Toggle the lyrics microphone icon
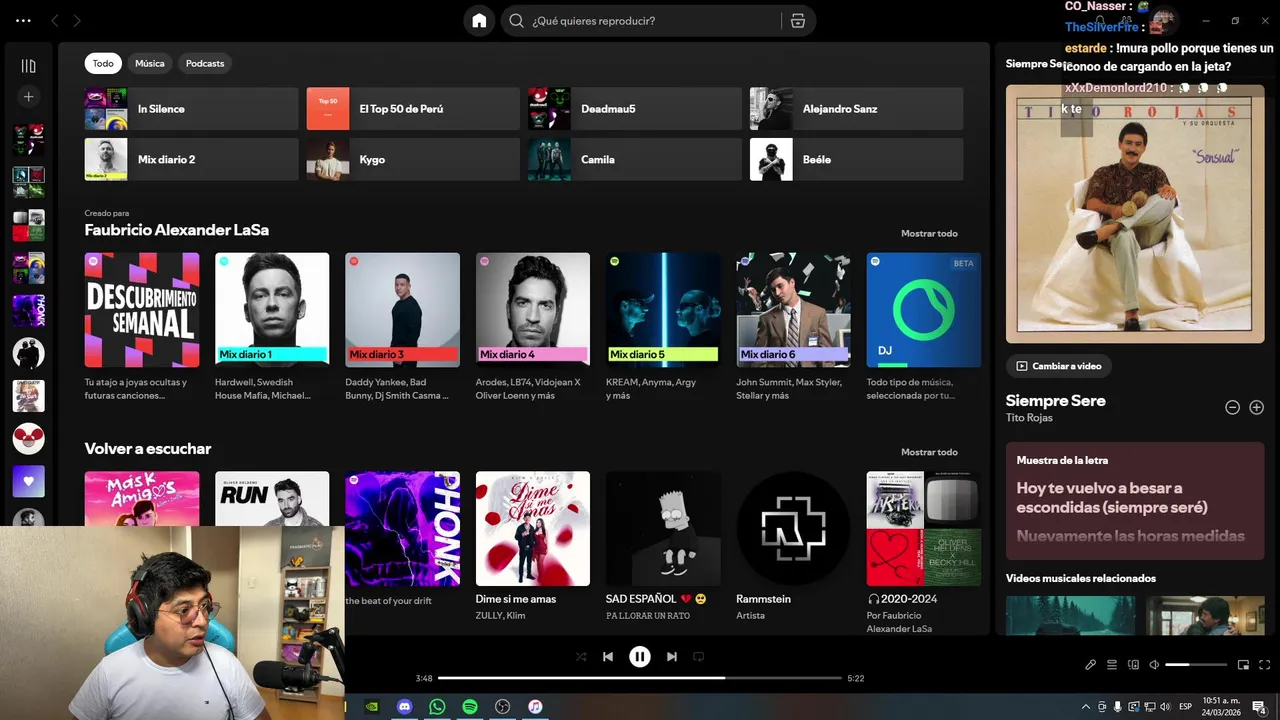Viewport: 1280px width, 720px height. pyautogui.click(x=1091, y=665)
